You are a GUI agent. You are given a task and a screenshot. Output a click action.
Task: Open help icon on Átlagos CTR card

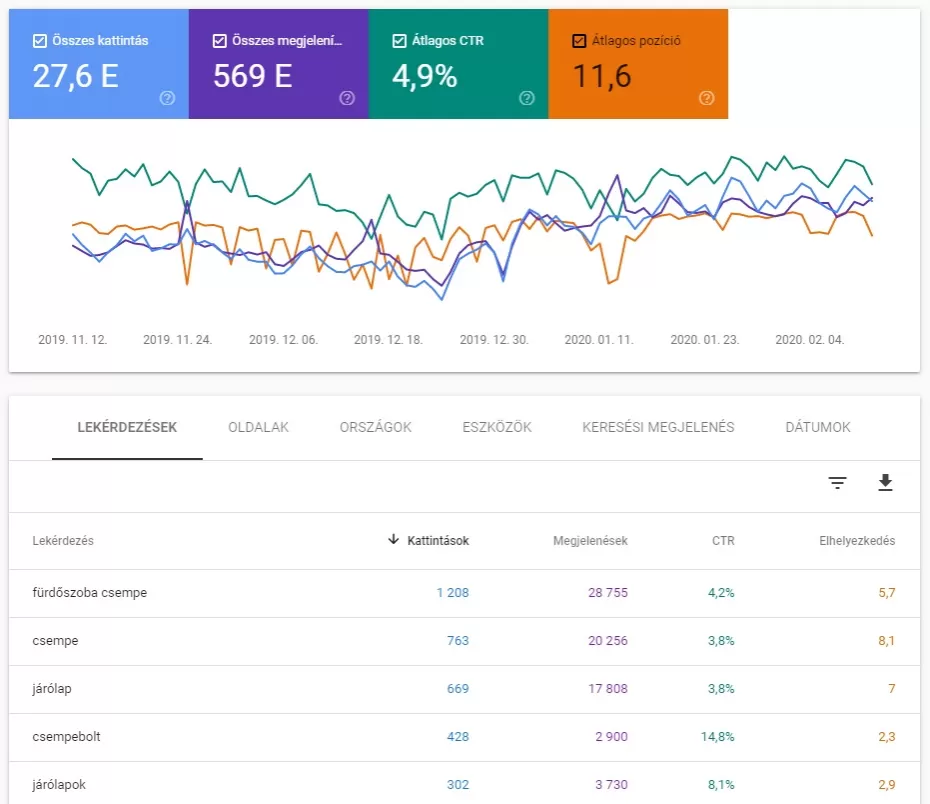527,98
